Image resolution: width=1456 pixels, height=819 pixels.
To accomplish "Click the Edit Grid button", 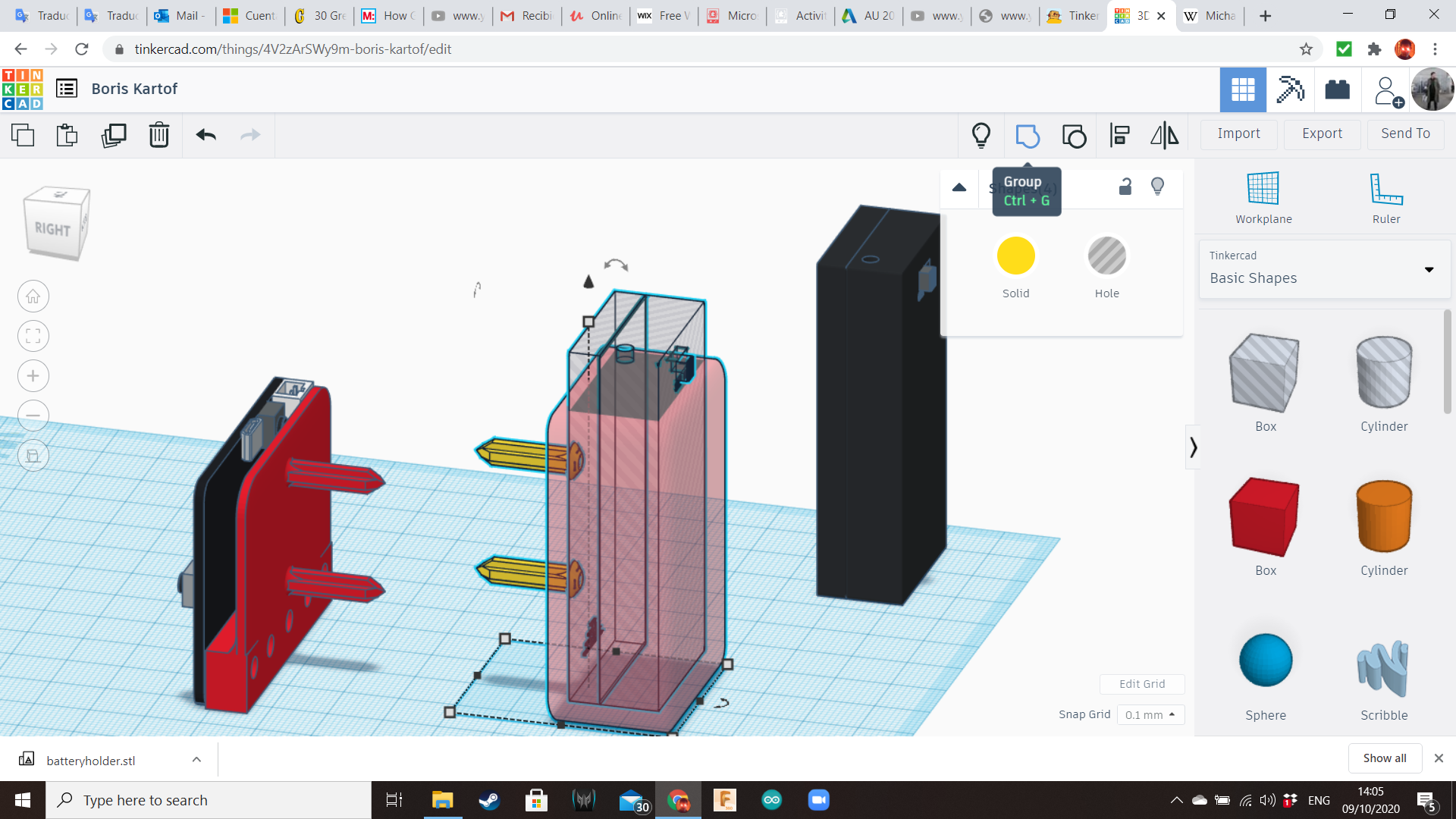I will click(1142, 683).
